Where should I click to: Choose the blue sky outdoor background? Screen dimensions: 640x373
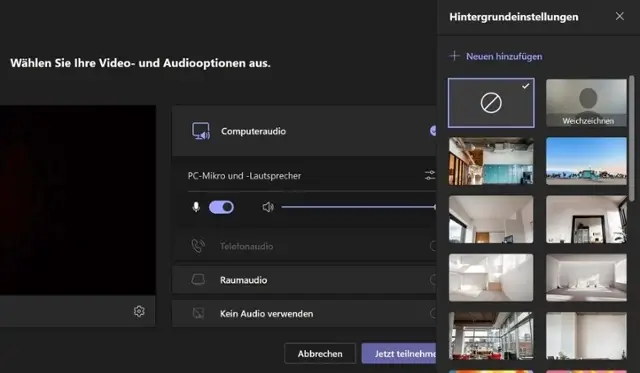point(587,161)
